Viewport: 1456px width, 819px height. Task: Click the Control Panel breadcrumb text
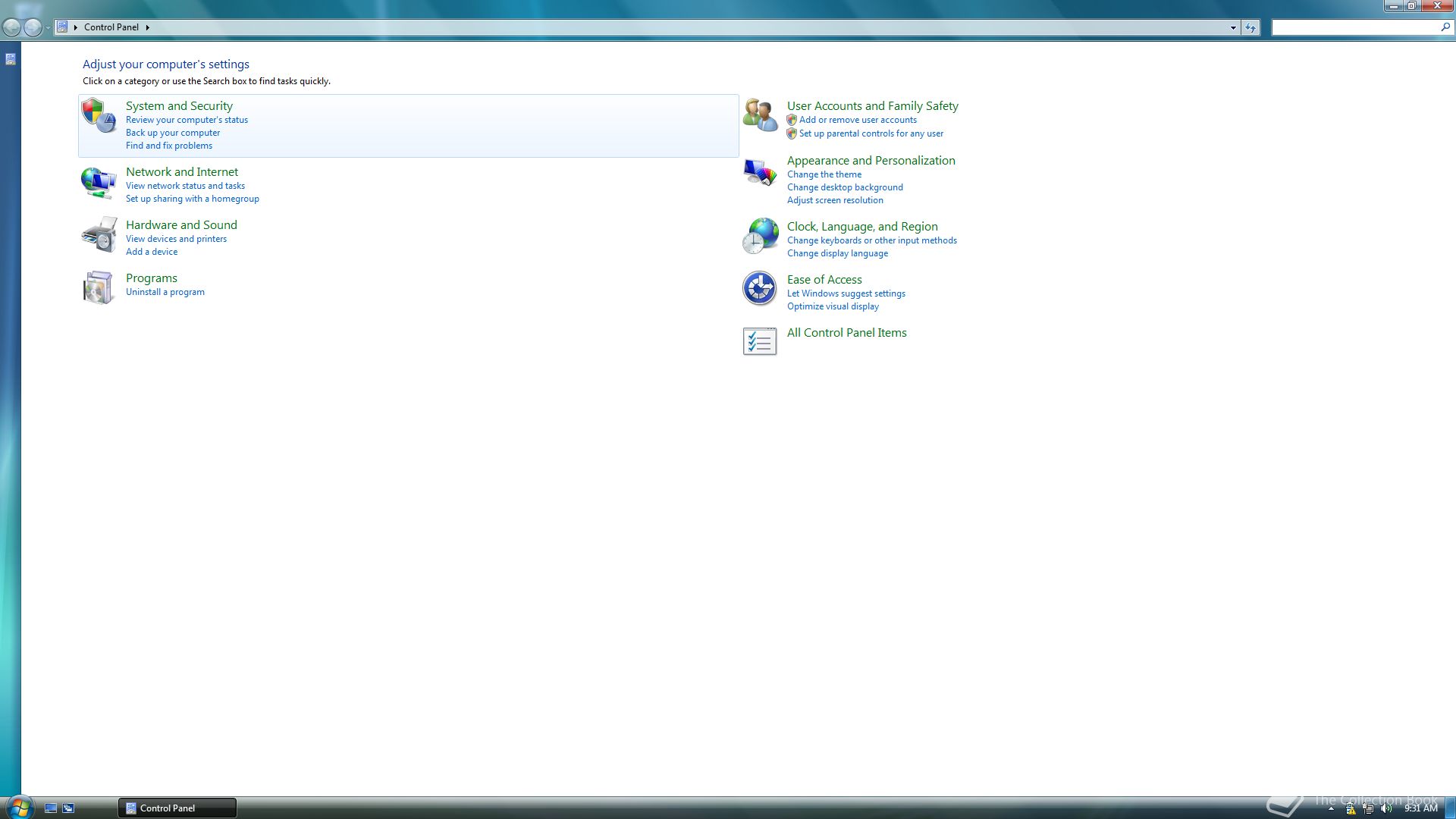[x=111, y=27]
